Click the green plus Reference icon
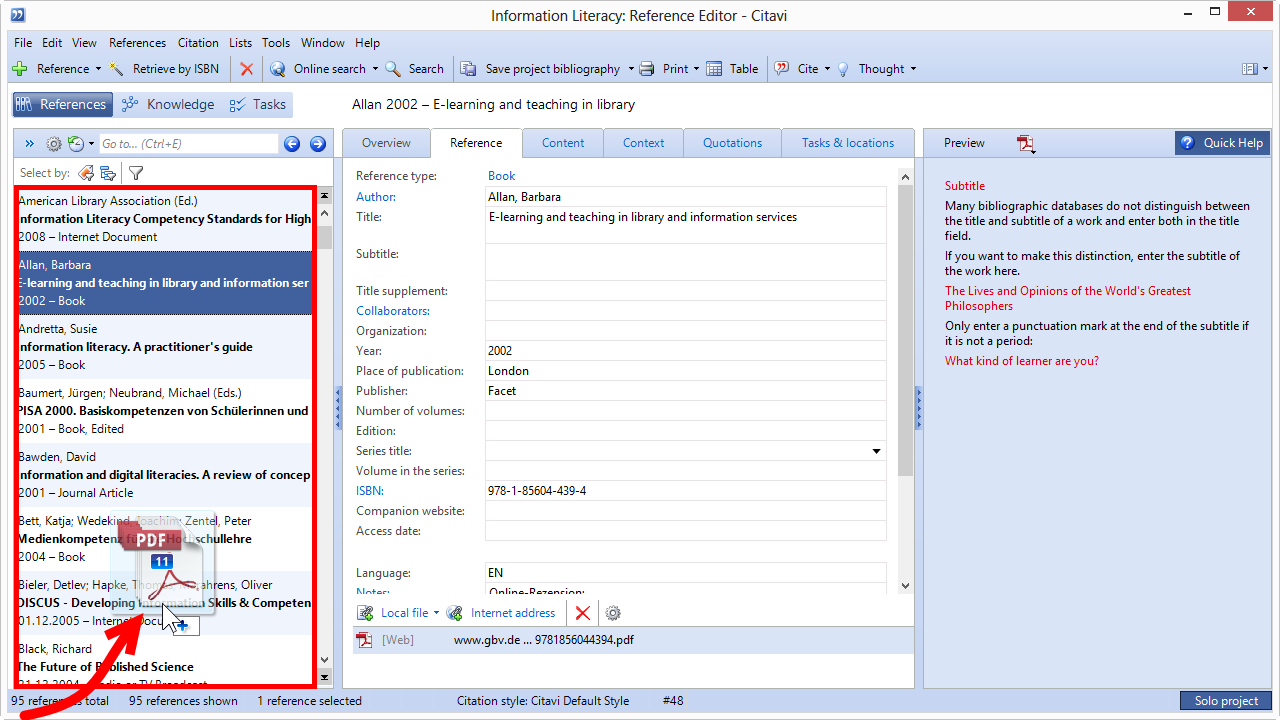Screen dimensions: 1280x720 20,69
